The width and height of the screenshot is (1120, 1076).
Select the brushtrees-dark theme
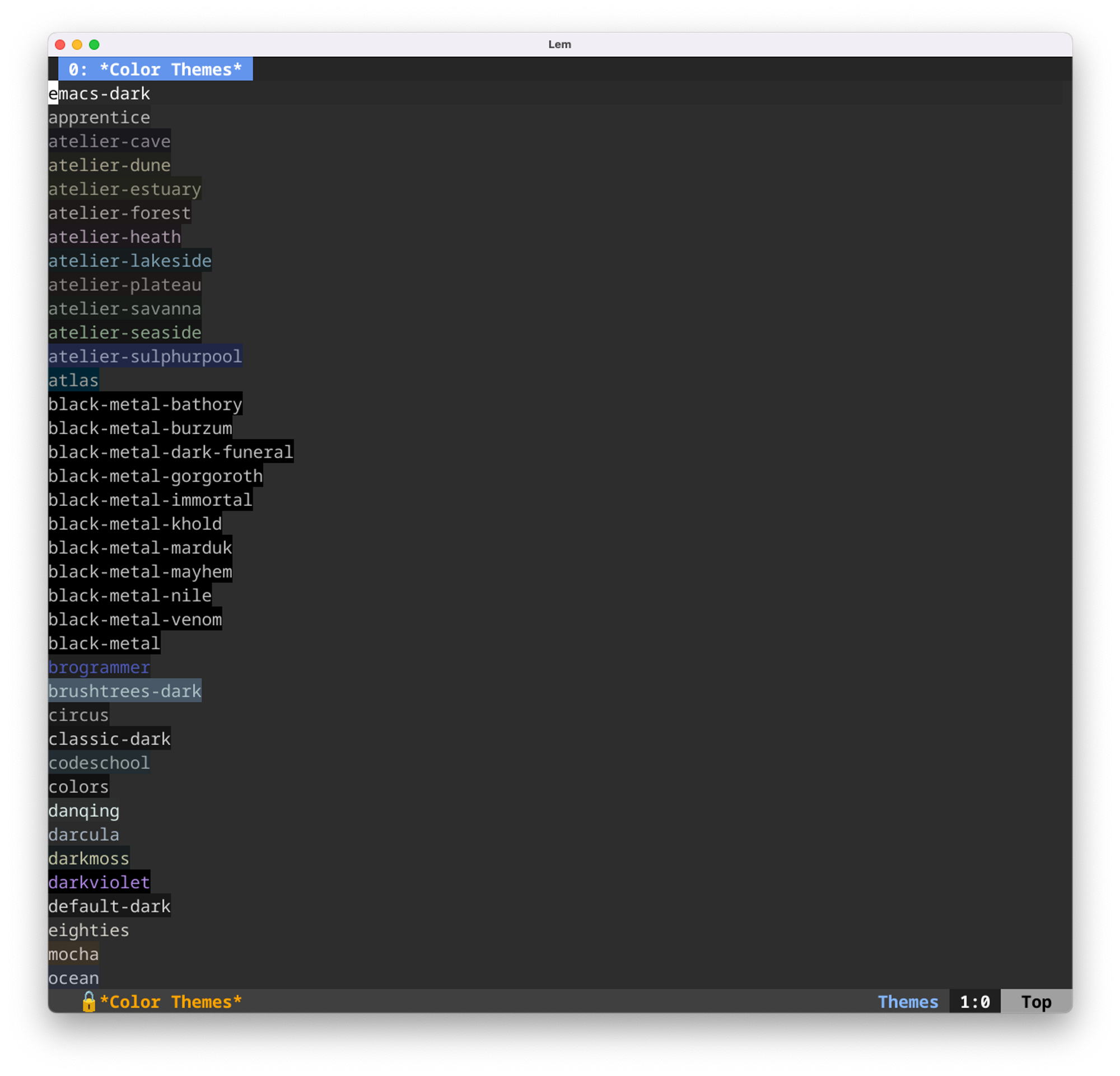coord(124,691)
